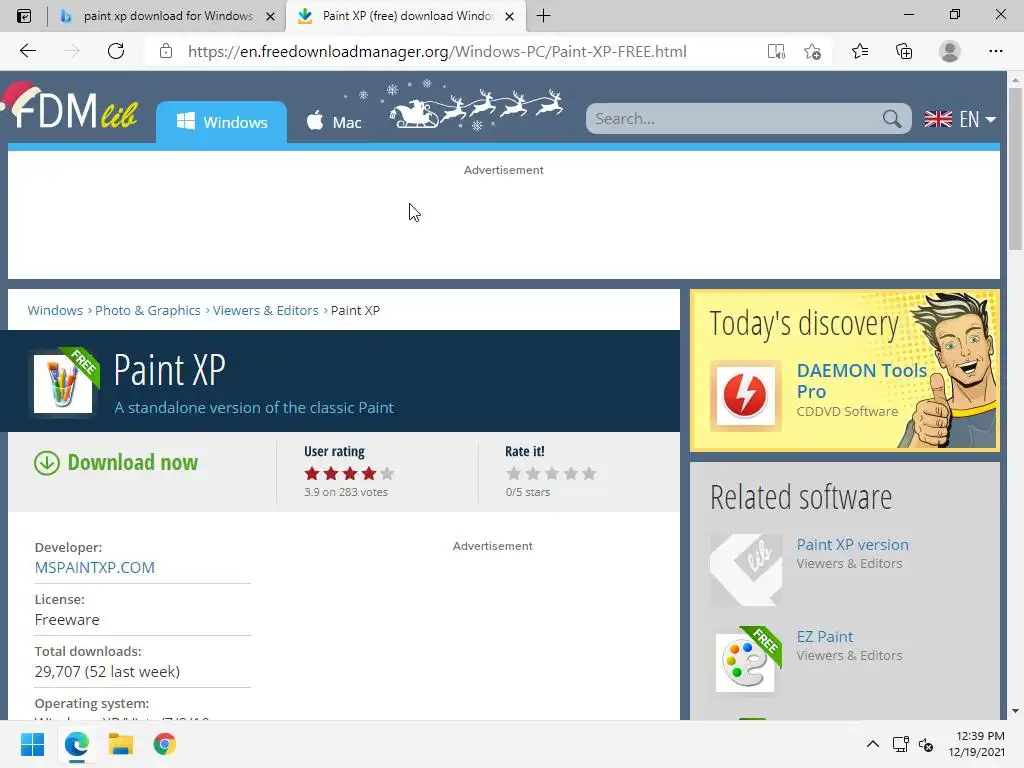Rate Paint XP five stars

coord(589,473)
